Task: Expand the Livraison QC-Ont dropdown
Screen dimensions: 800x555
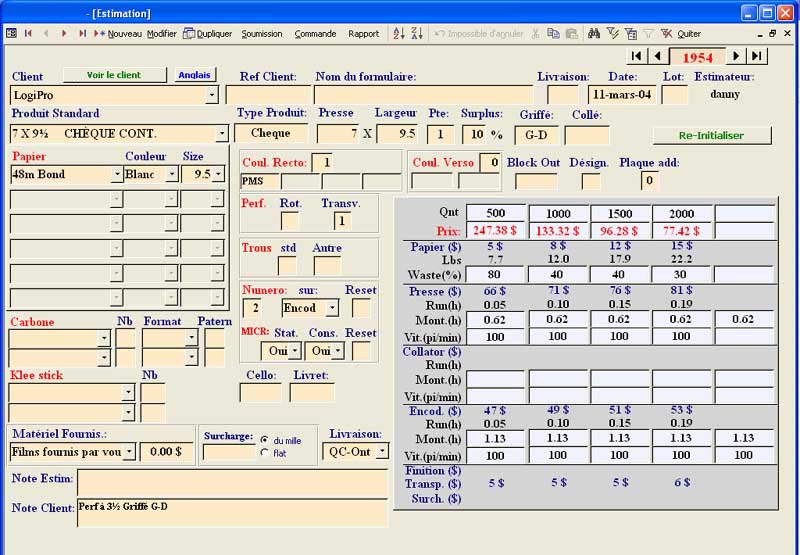Action: (x=380, y=451)
